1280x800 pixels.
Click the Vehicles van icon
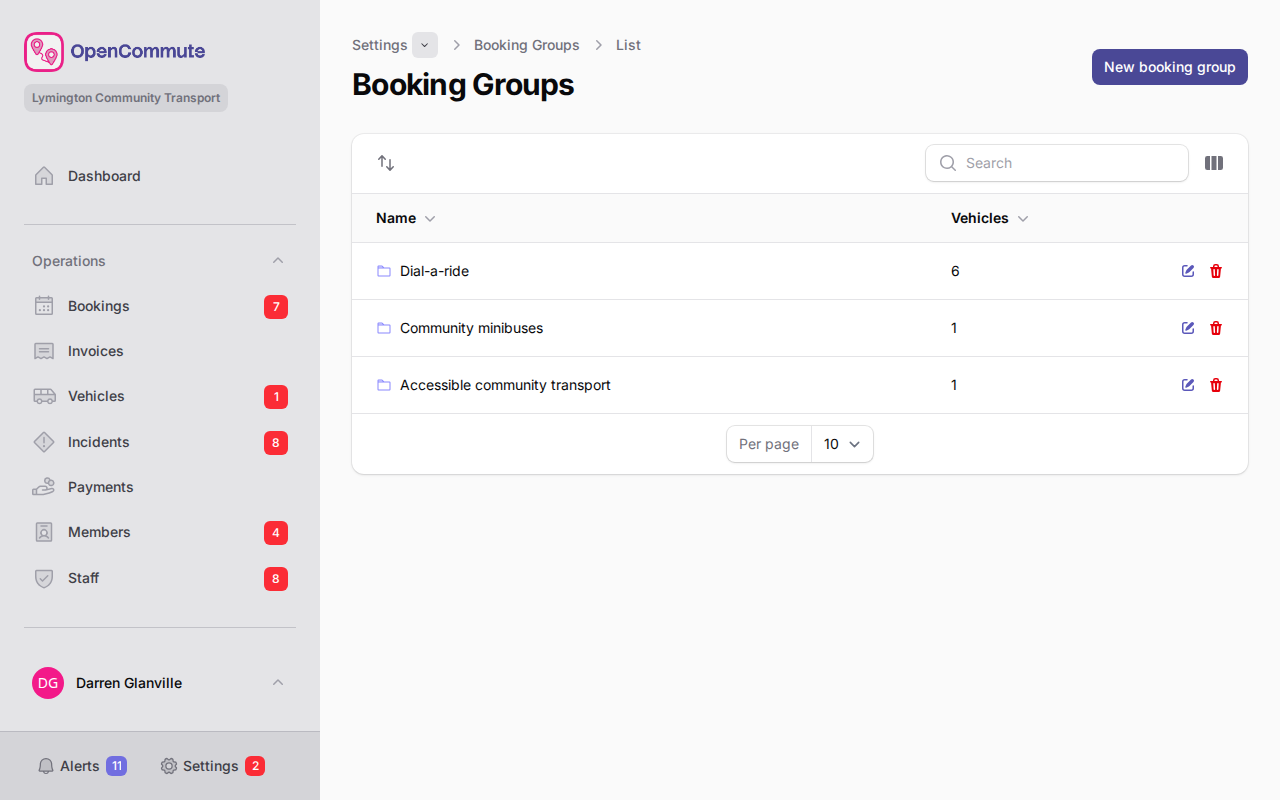(44, 396)
